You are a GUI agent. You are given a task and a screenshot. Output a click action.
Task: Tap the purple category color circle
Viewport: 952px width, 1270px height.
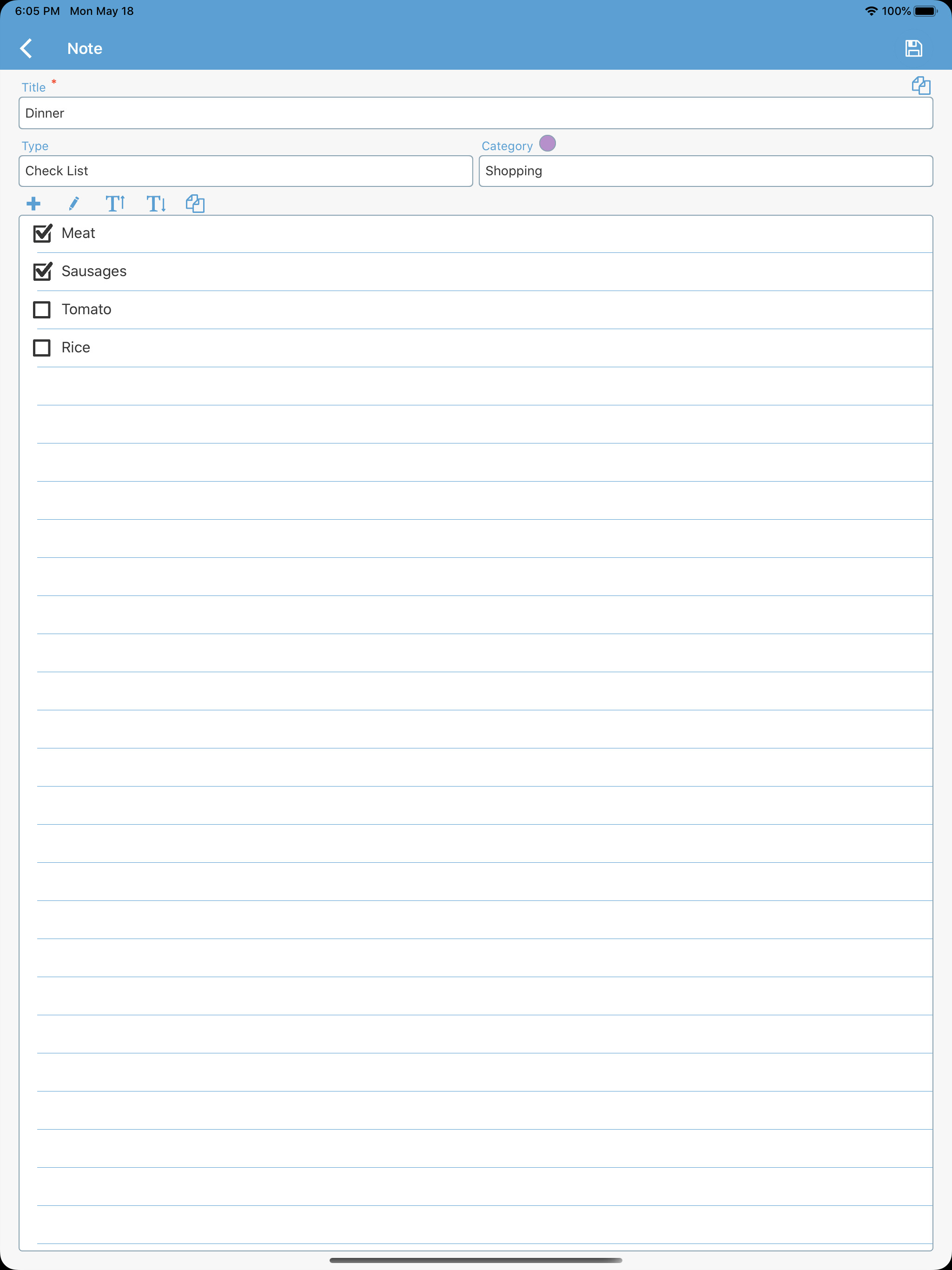coord(547,143)
